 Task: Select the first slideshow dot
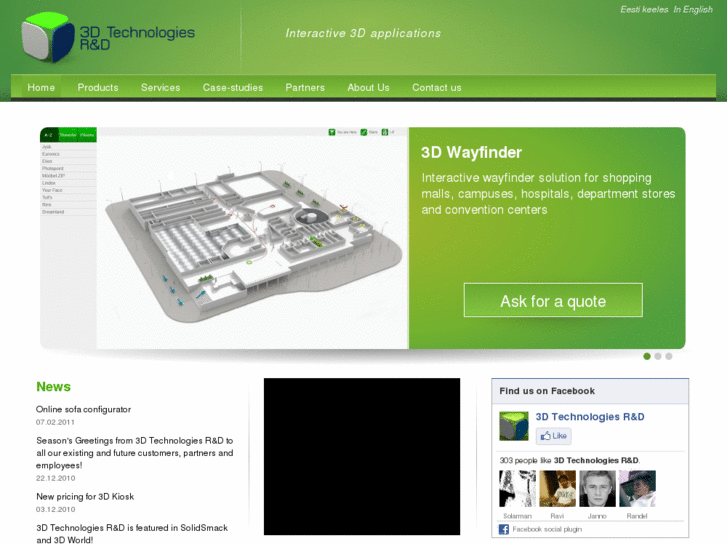tap(647, 356)
